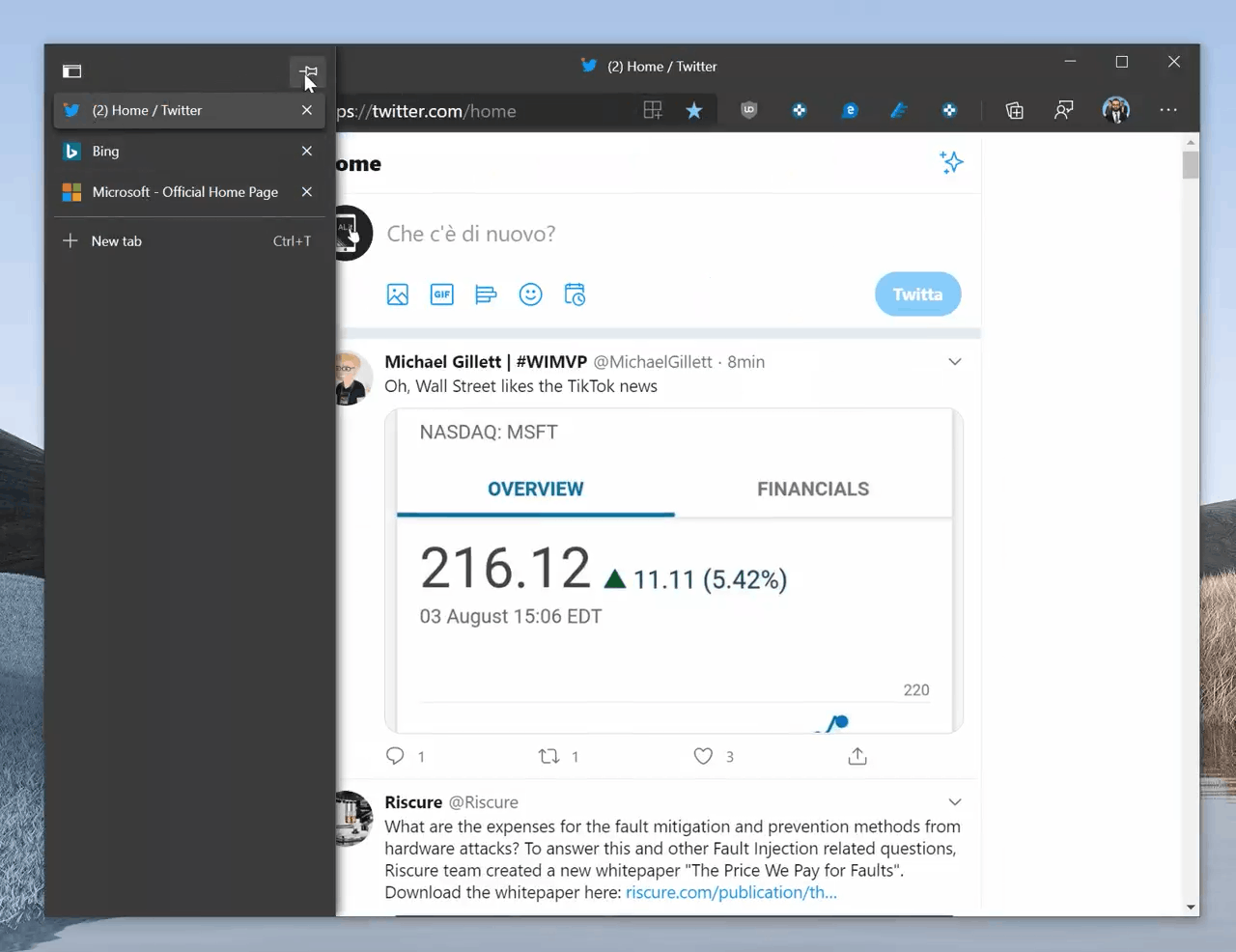Click the compose avatar picture

352,233
